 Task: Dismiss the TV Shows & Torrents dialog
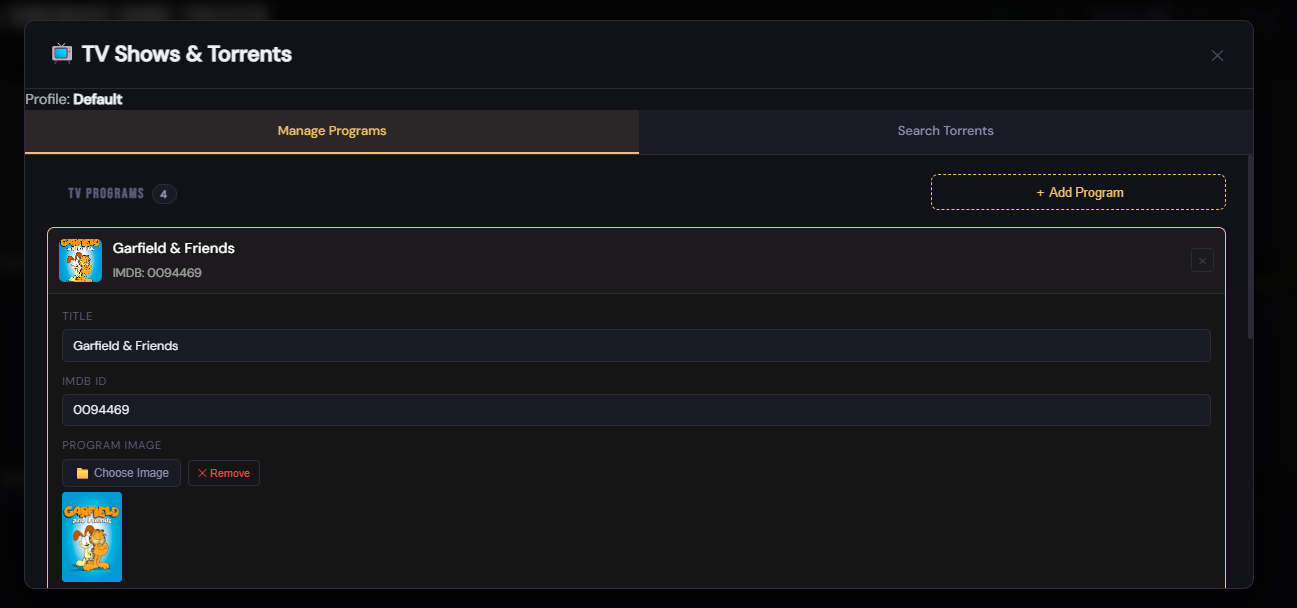point(1217,55)
